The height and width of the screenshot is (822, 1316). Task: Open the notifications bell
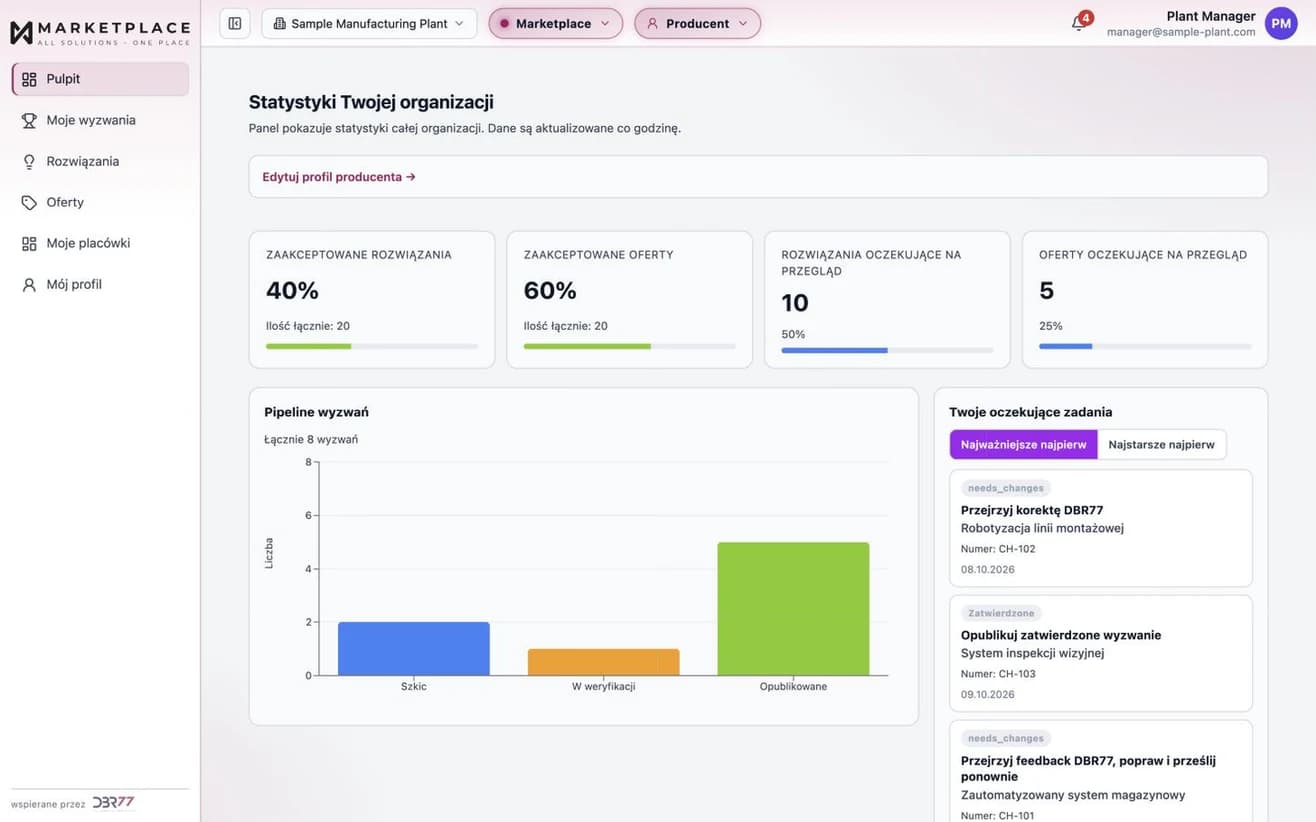click(1078, 23)
